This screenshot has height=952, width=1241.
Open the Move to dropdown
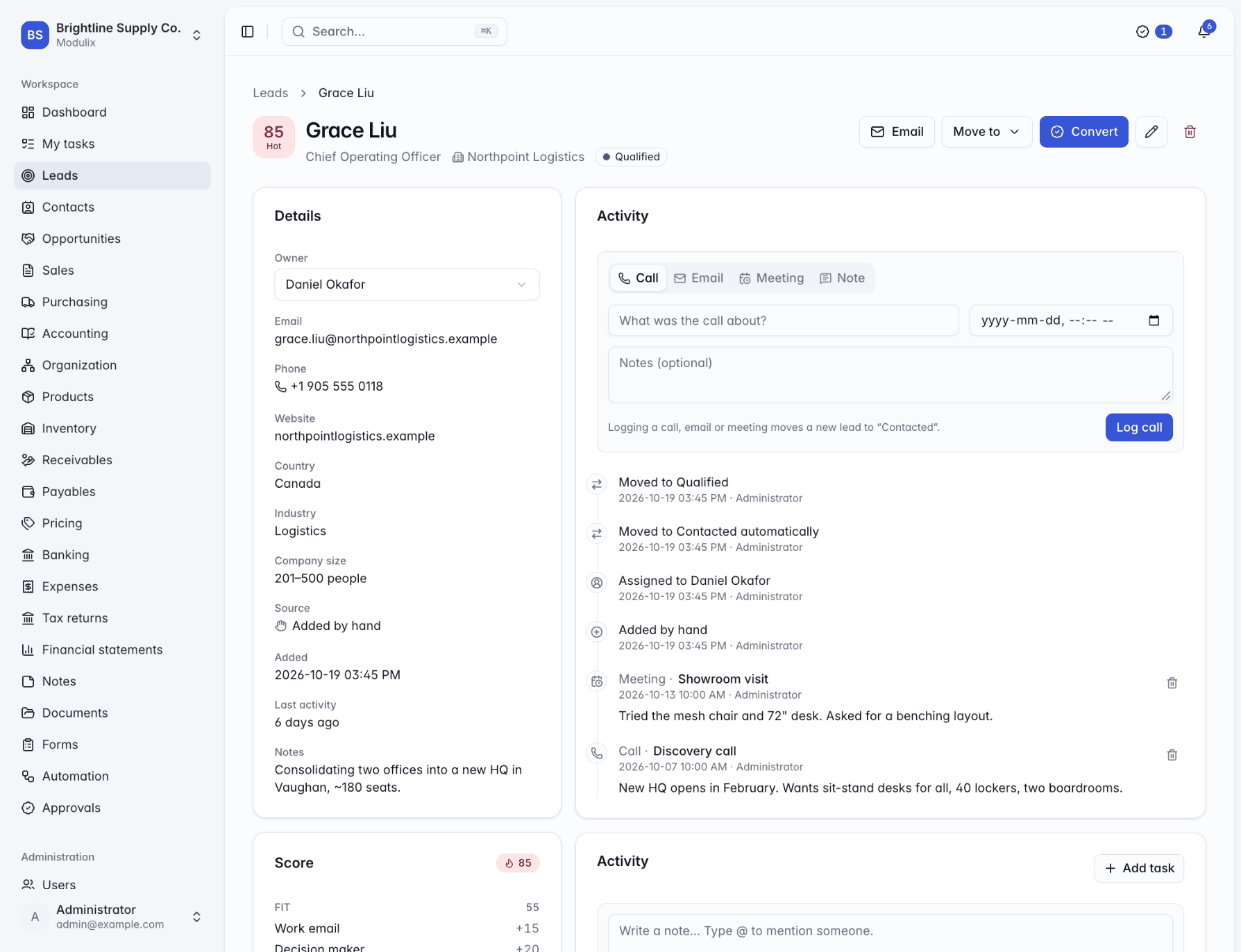pos(986,132)
